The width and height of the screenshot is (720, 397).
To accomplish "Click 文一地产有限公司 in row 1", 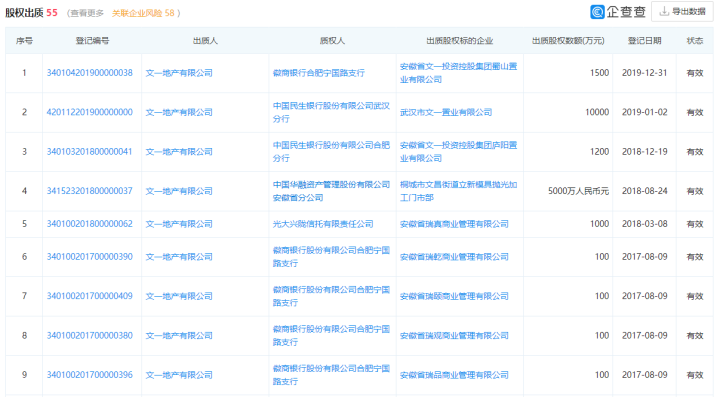I will 179,73.
